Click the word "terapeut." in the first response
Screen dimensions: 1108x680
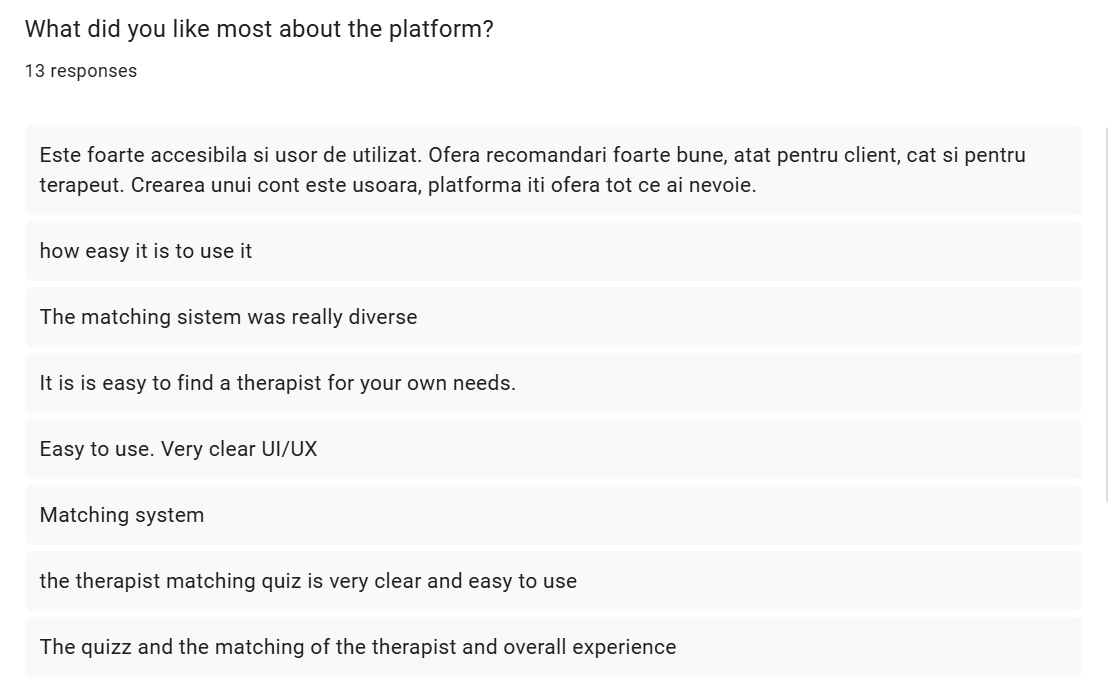[81, 185]
